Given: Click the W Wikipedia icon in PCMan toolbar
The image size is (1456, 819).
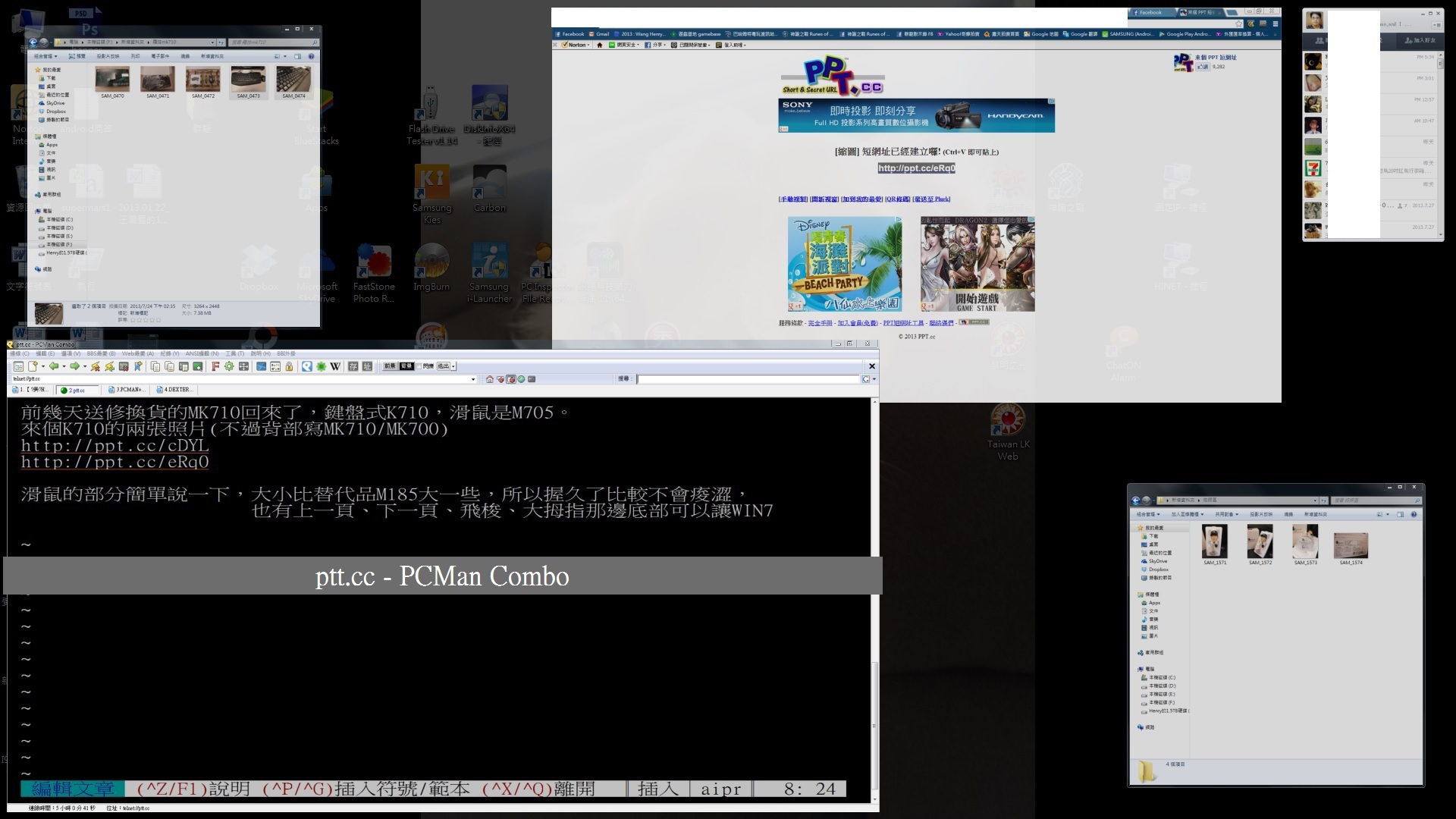Looking at the screenshot, I should pos(335,366).
